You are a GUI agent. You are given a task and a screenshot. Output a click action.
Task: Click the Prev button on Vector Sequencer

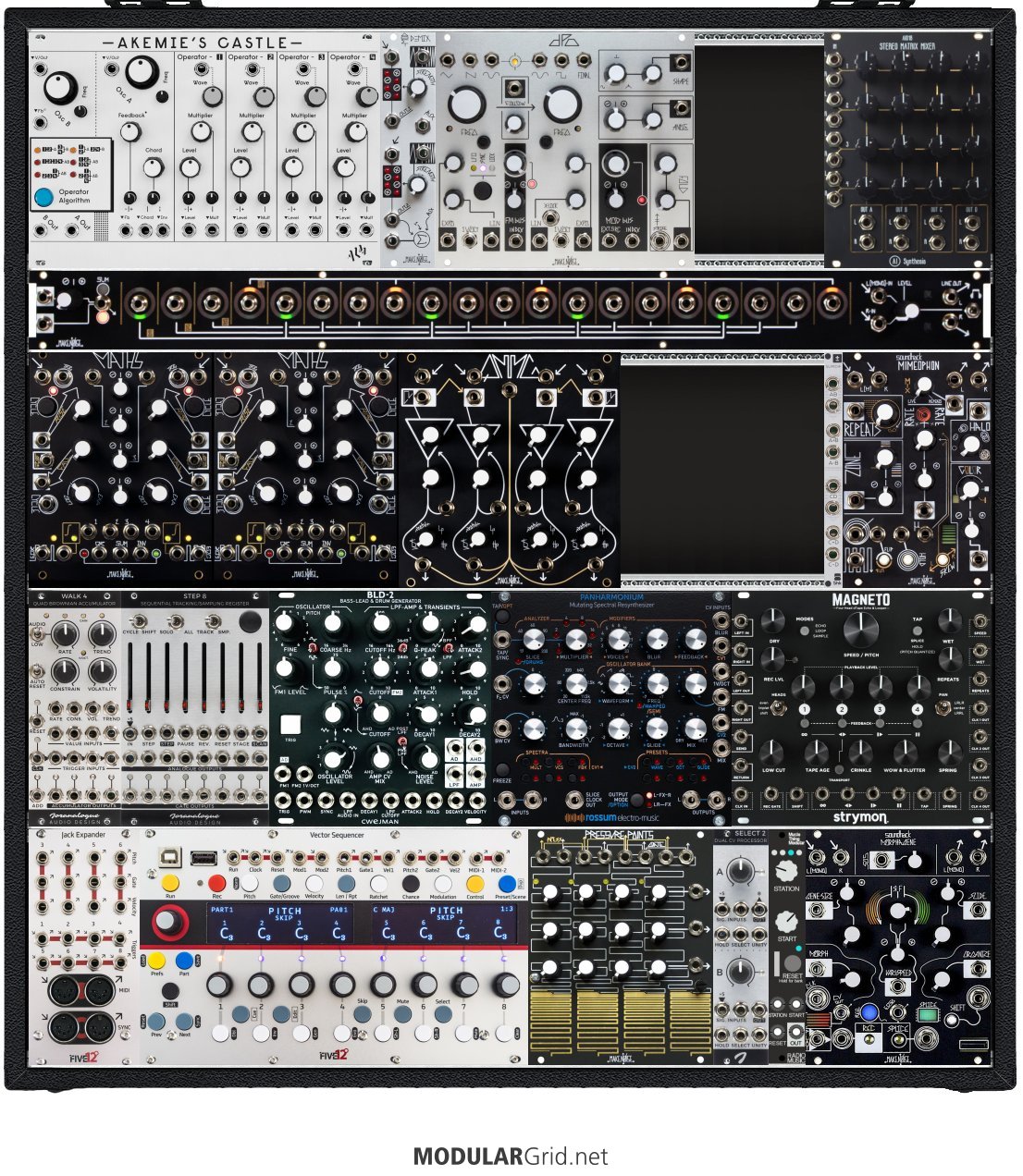[x=157, y=1023]
